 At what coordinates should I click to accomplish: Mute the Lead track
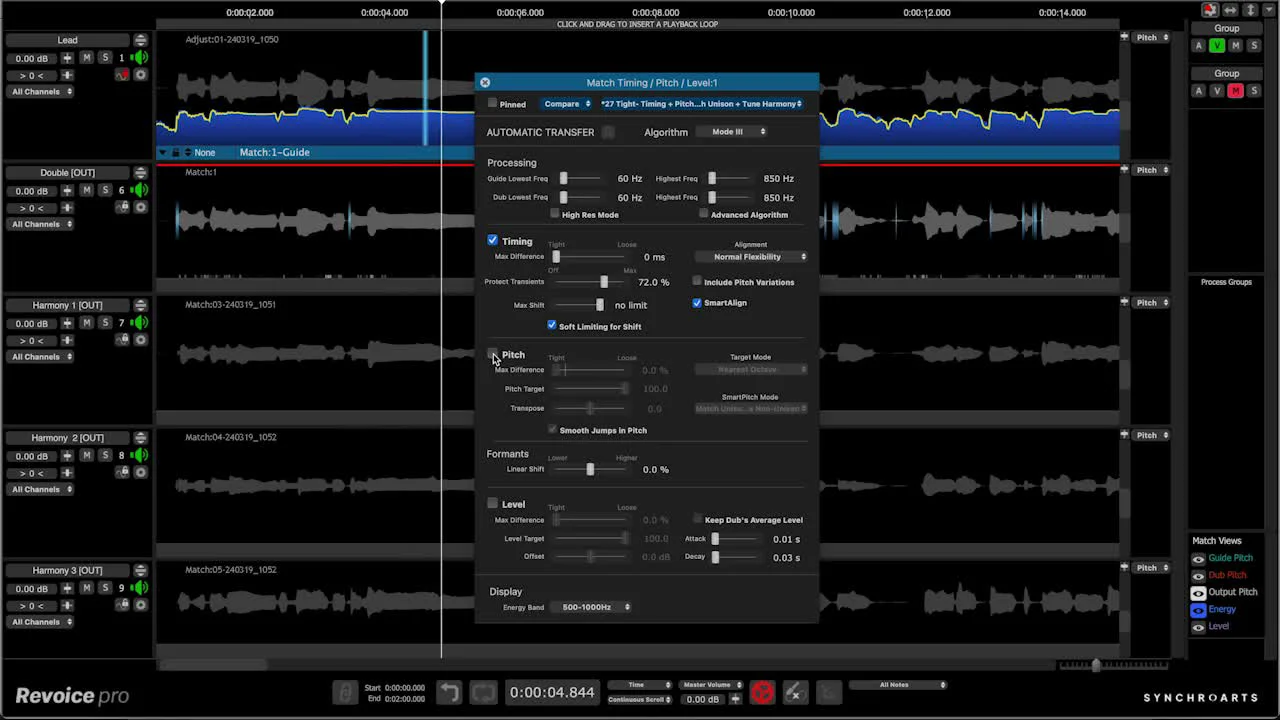87,57
